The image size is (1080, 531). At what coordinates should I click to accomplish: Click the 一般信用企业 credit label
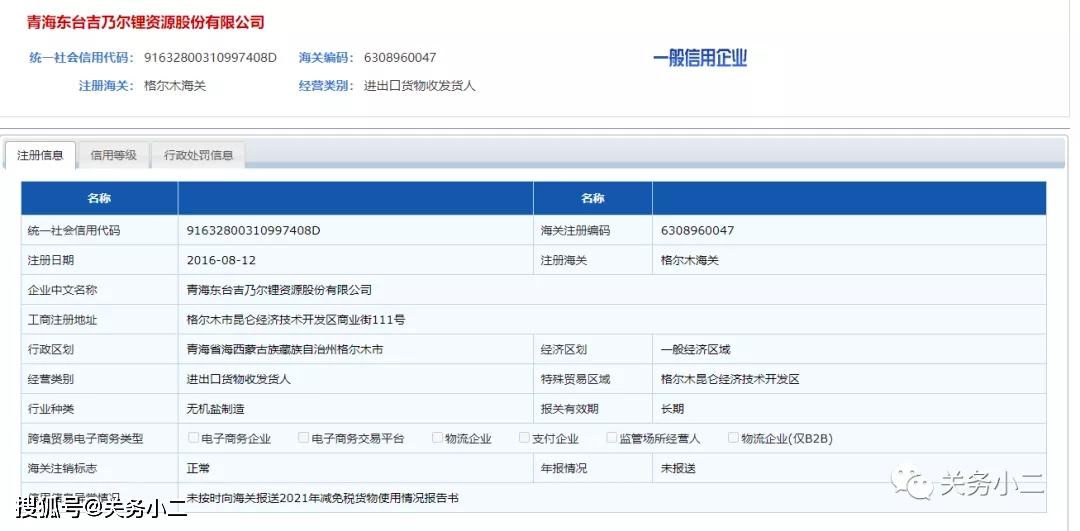click(x=700, y=58)
